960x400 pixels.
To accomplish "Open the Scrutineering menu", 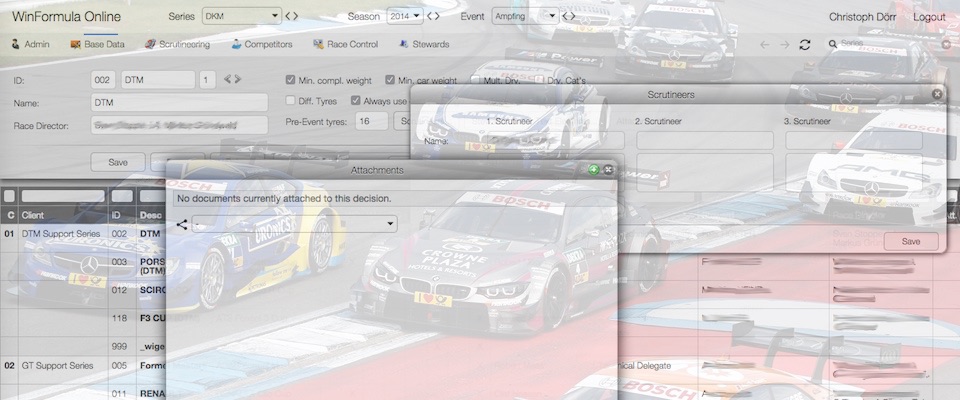I will (x=178, y=44).
